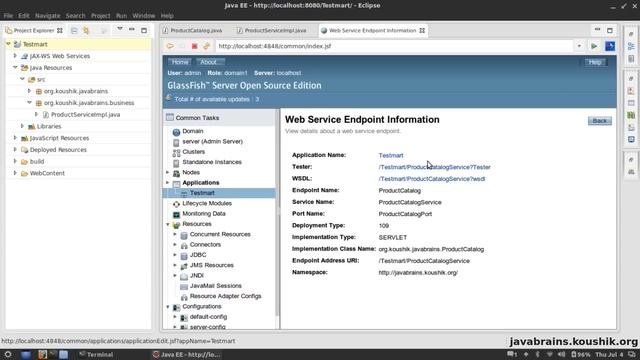The width and height of the screenshot is (640, 360).
Task: Refresh the internal browser page
Action: (207, 46)
